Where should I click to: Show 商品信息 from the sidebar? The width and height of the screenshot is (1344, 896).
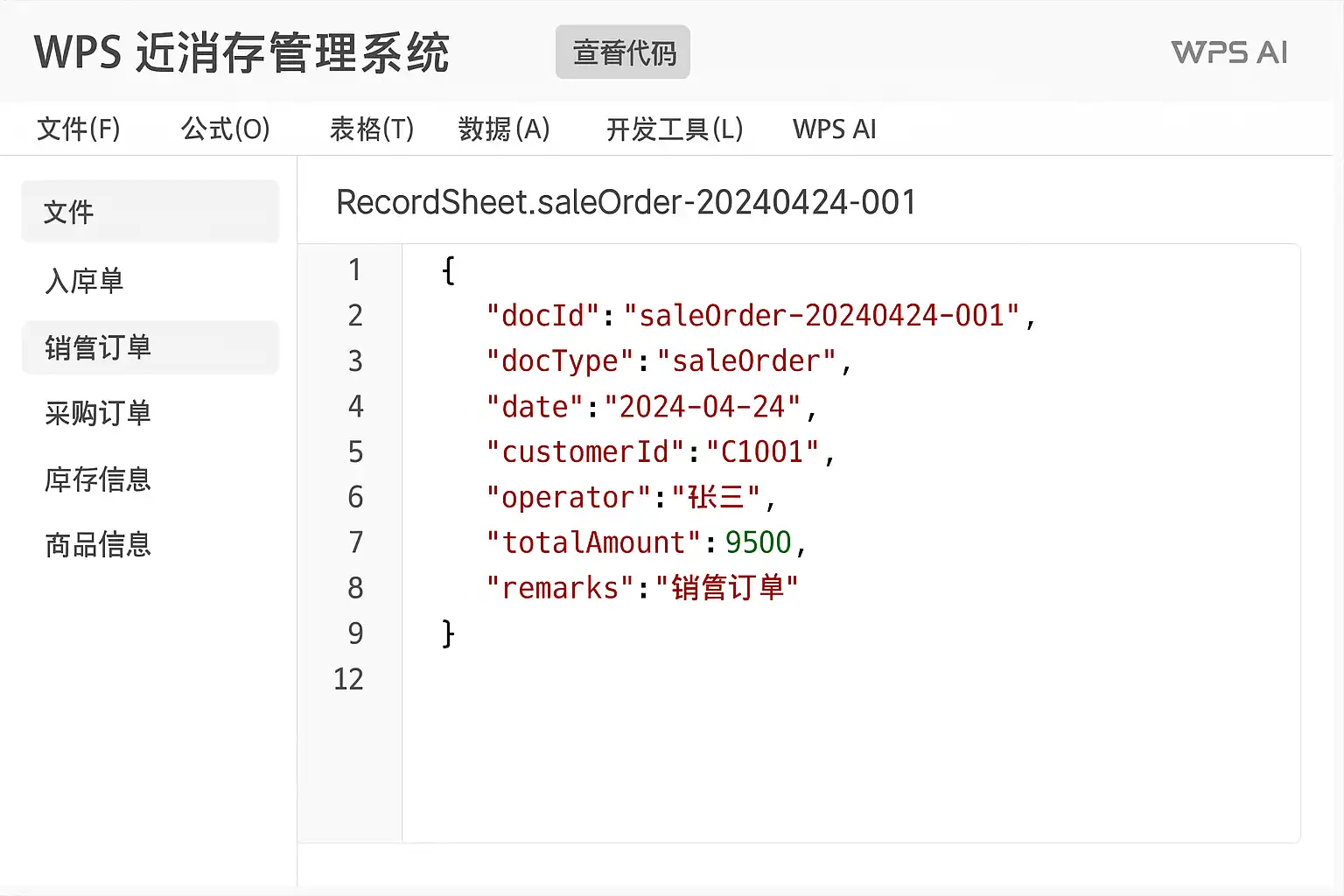pyautogui.click(x=98, y=545)
